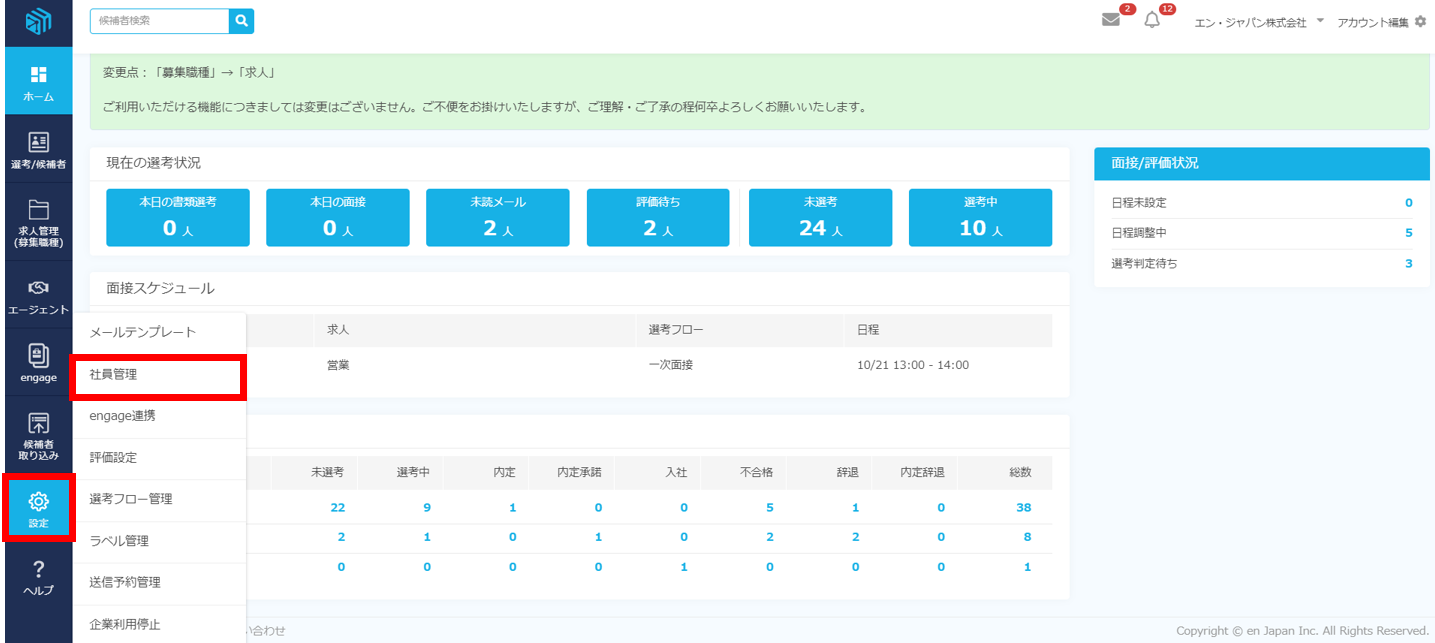Image resolution: width=1435 pixels, height=643 pixels.
Task: Click the 日程調整中 count of 5
Action: (1408, 233)
